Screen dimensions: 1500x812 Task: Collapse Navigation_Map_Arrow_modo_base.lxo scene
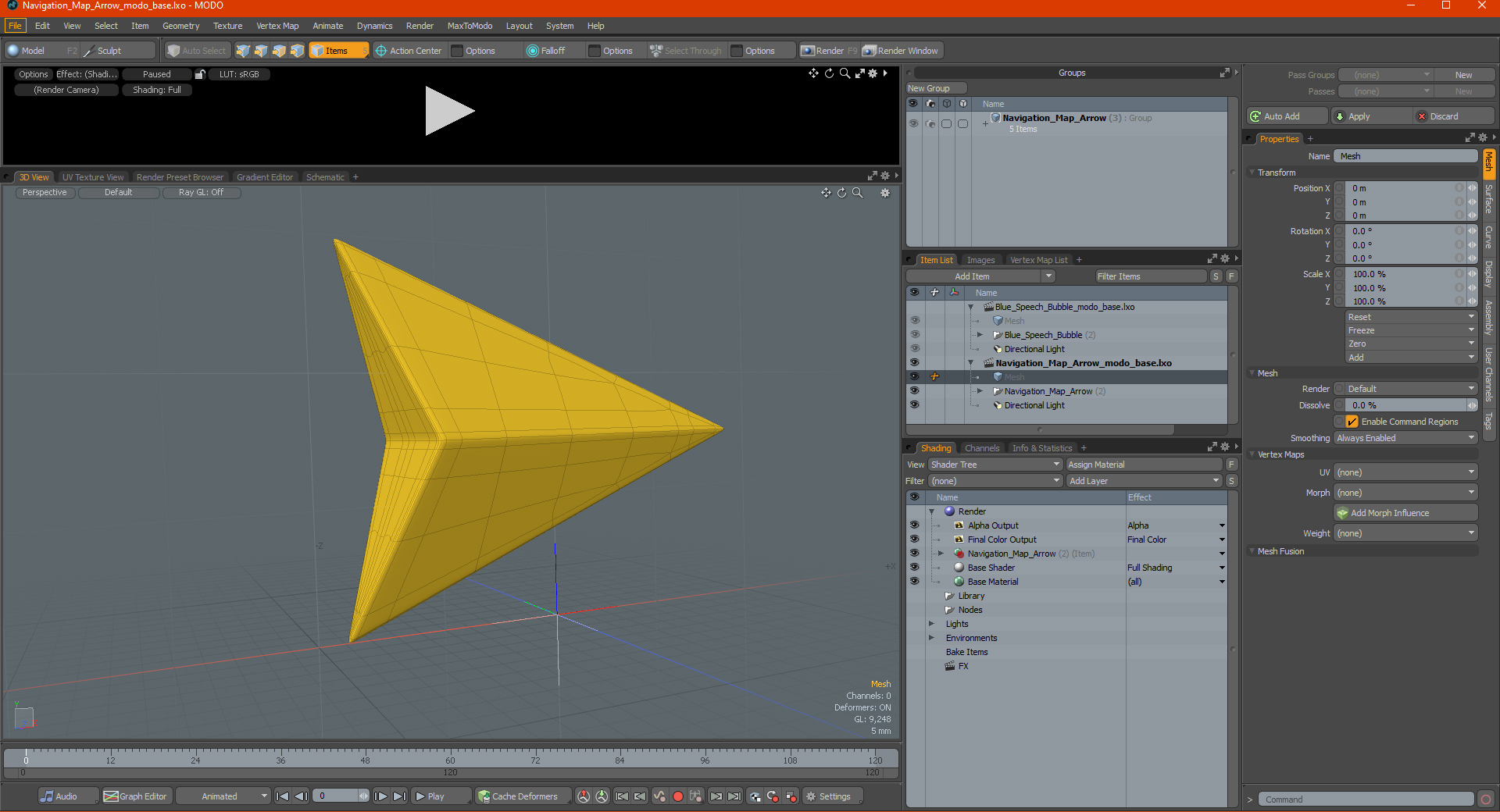click(x=971, y=363)
